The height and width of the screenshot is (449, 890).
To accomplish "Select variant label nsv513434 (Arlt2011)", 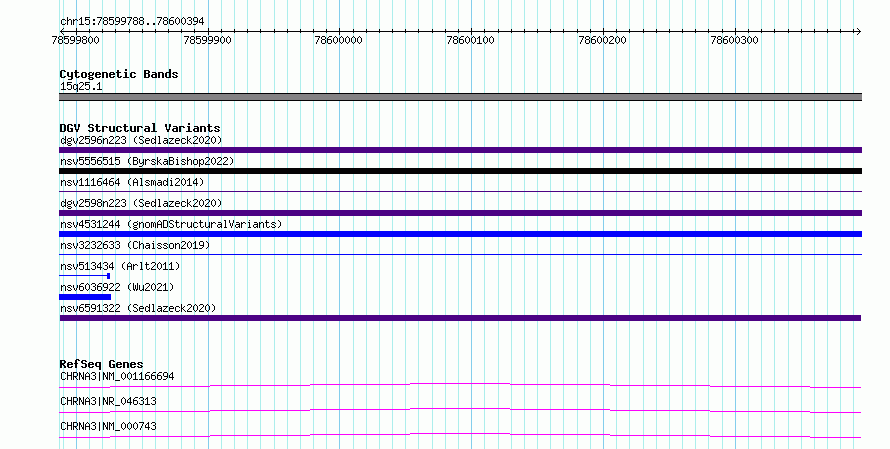I will click(x=120, y=266).
